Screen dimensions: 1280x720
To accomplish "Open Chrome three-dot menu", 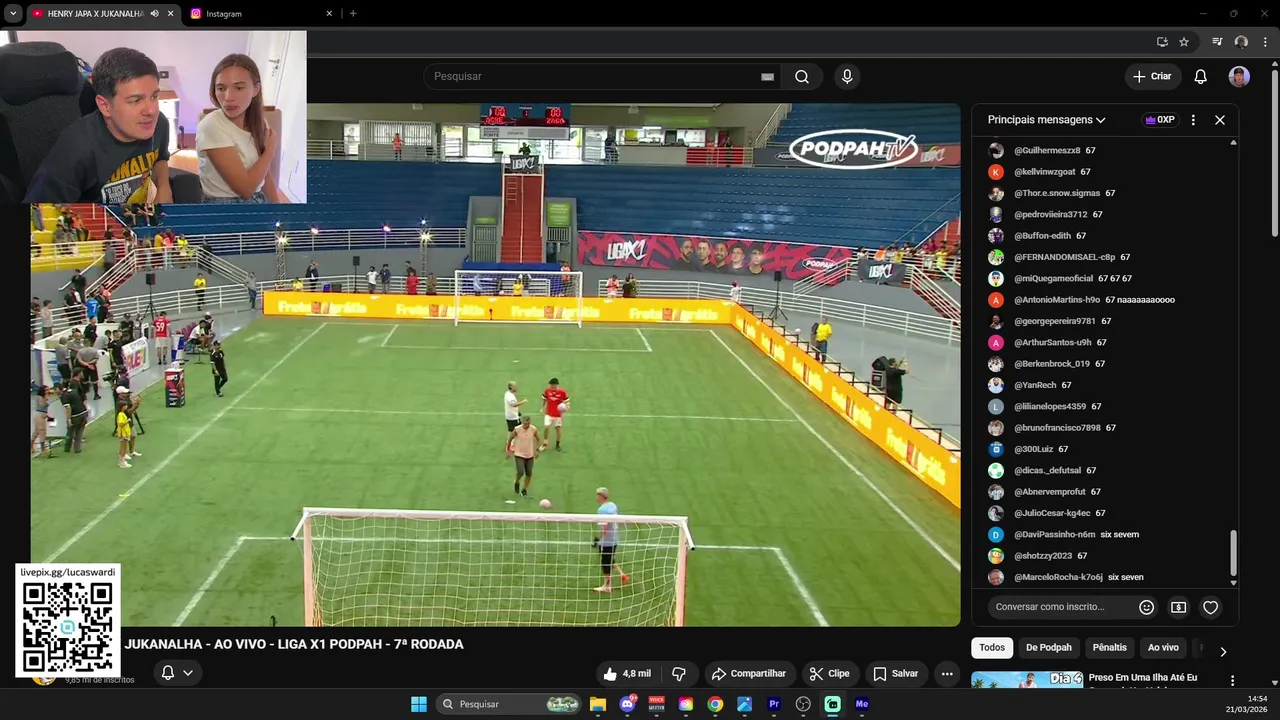I will point(1264,42).
